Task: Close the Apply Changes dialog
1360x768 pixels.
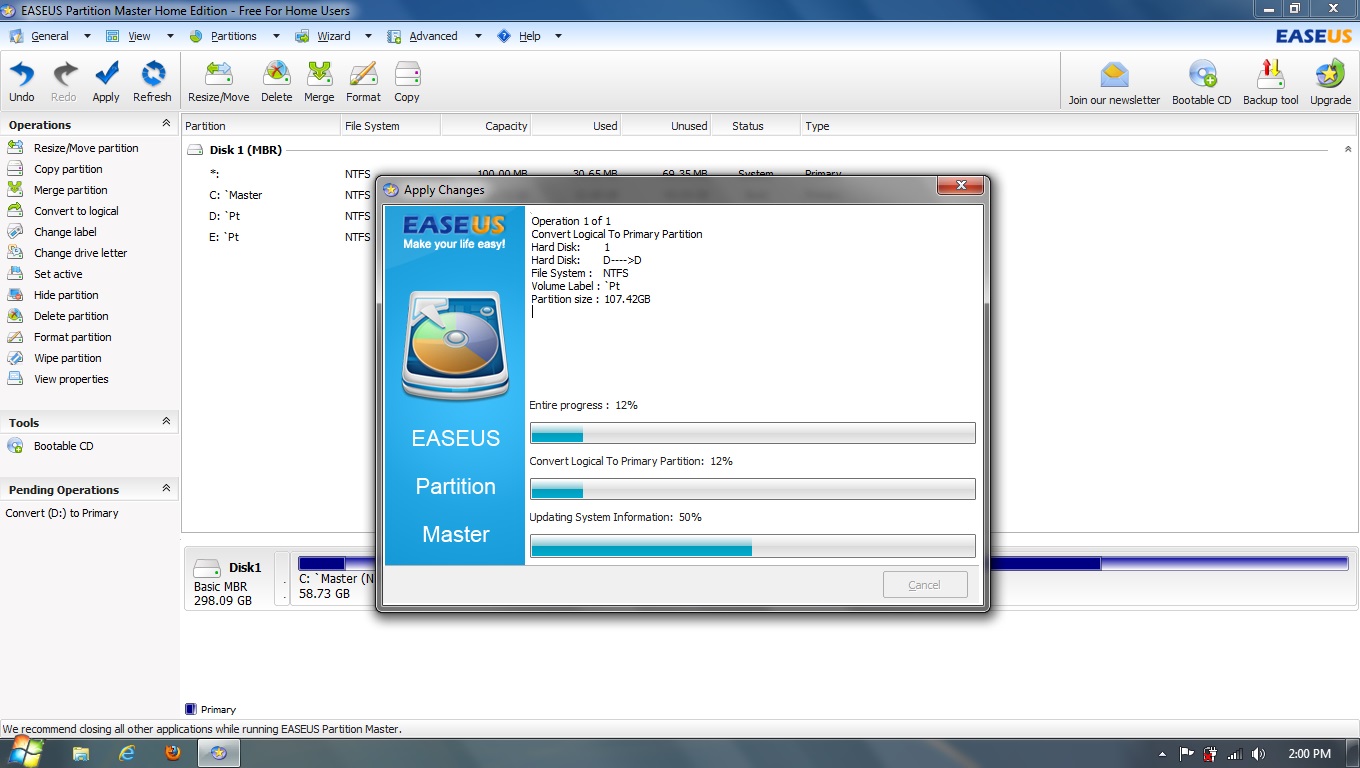Action: 961,186
